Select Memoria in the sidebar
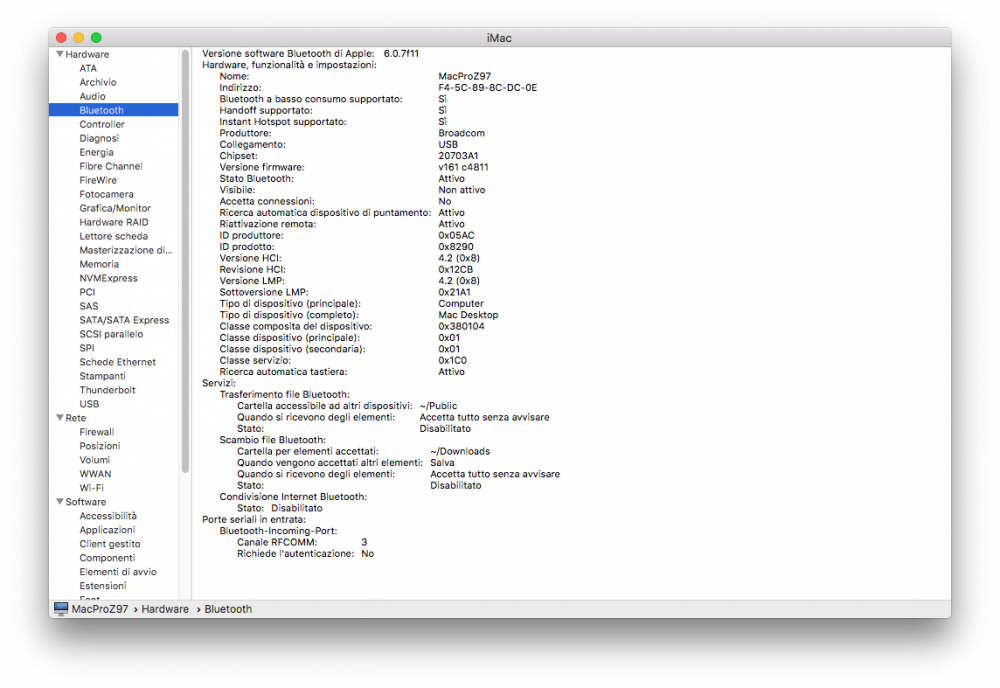Viewport: 1000px width, 688px height. [x=99, y=265]
